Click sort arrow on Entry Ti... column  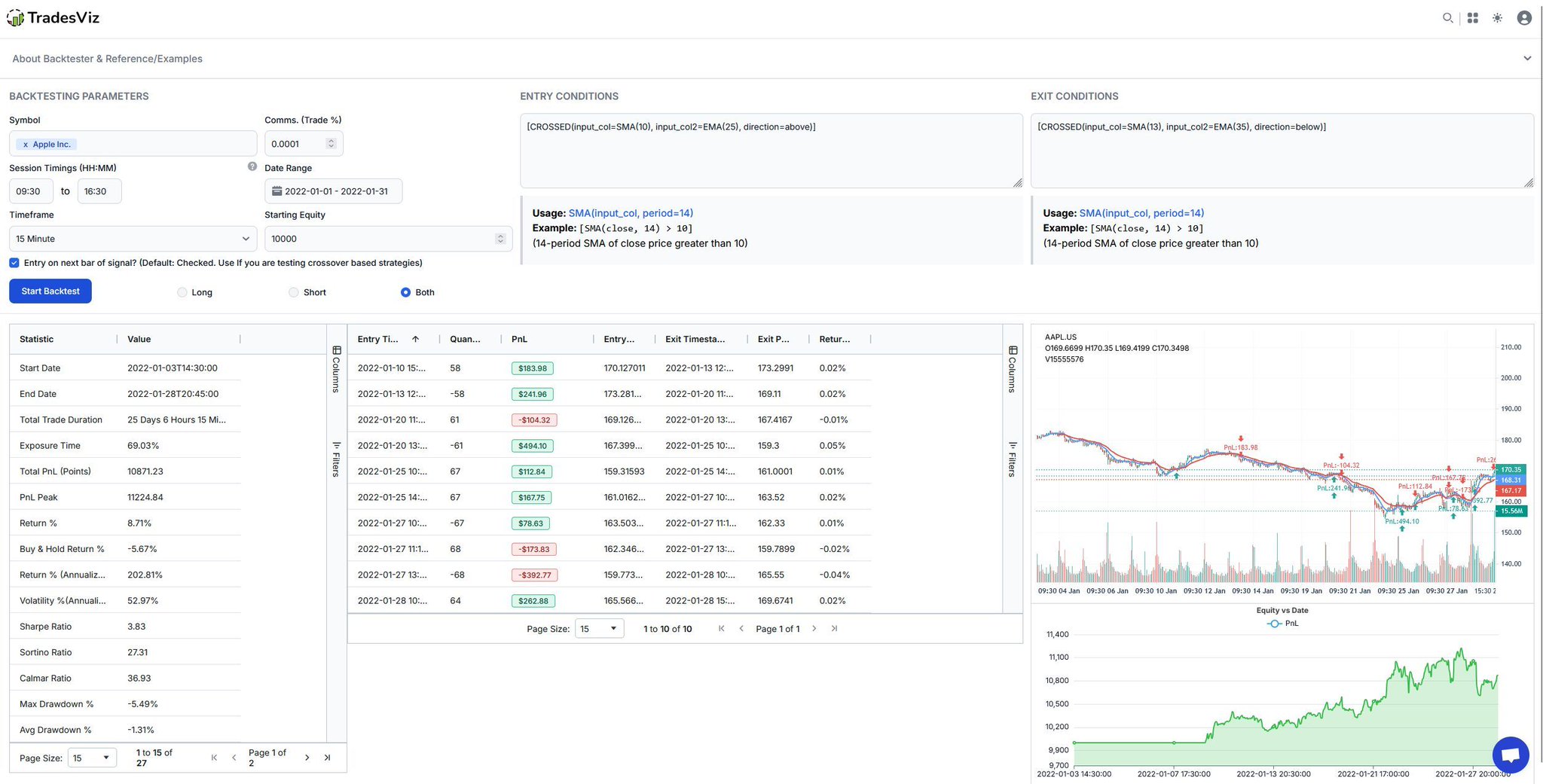pyautogui.click(x=415, y=340)
